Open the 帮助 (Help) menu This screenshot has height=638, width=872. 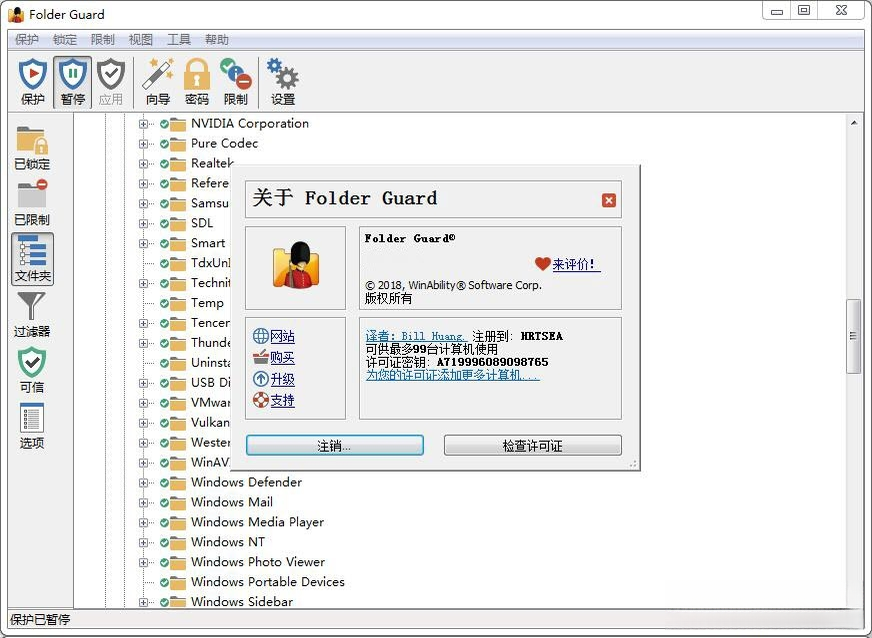pos(216,39)
